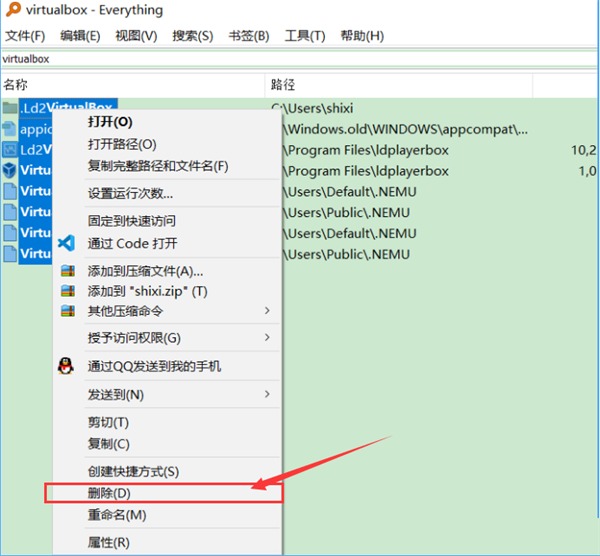Click the Everything magnifier icon in title bar
Image resolution: width=600 pixels, height=556 pixels.
13,12
